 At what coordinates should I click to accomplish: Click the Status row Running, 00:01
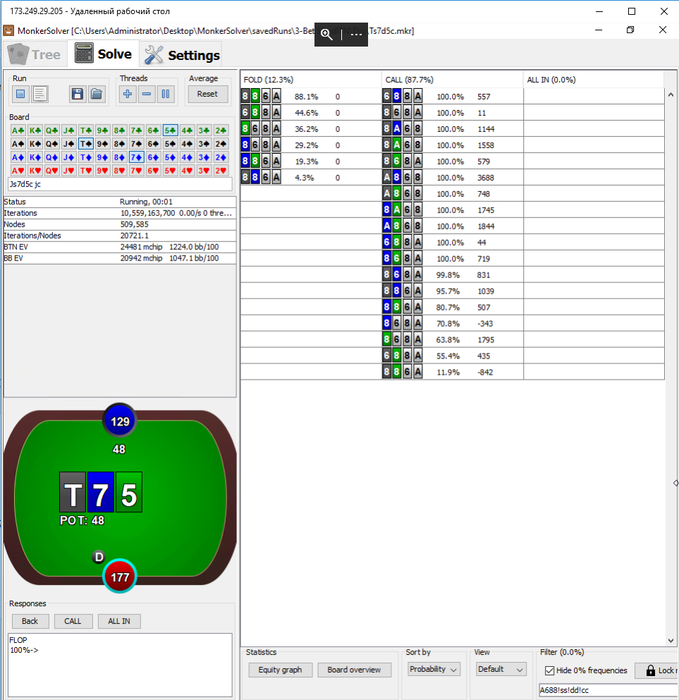tap(146, 202)
